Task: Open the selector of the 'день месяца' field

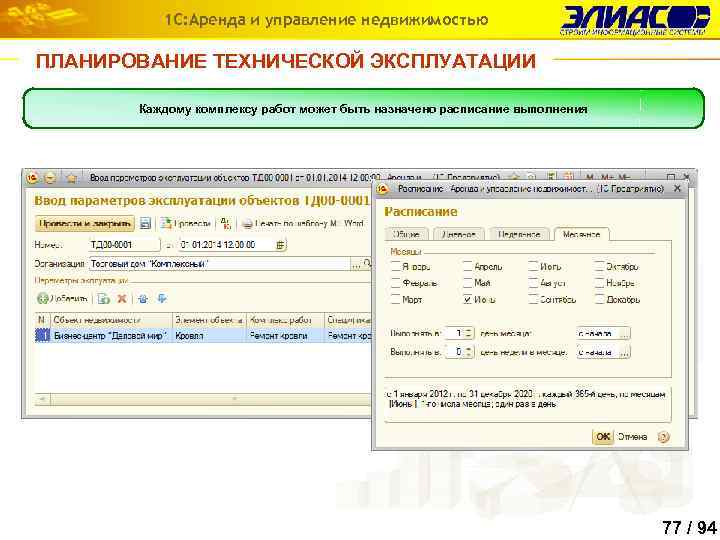Action: tap(624, 334)
